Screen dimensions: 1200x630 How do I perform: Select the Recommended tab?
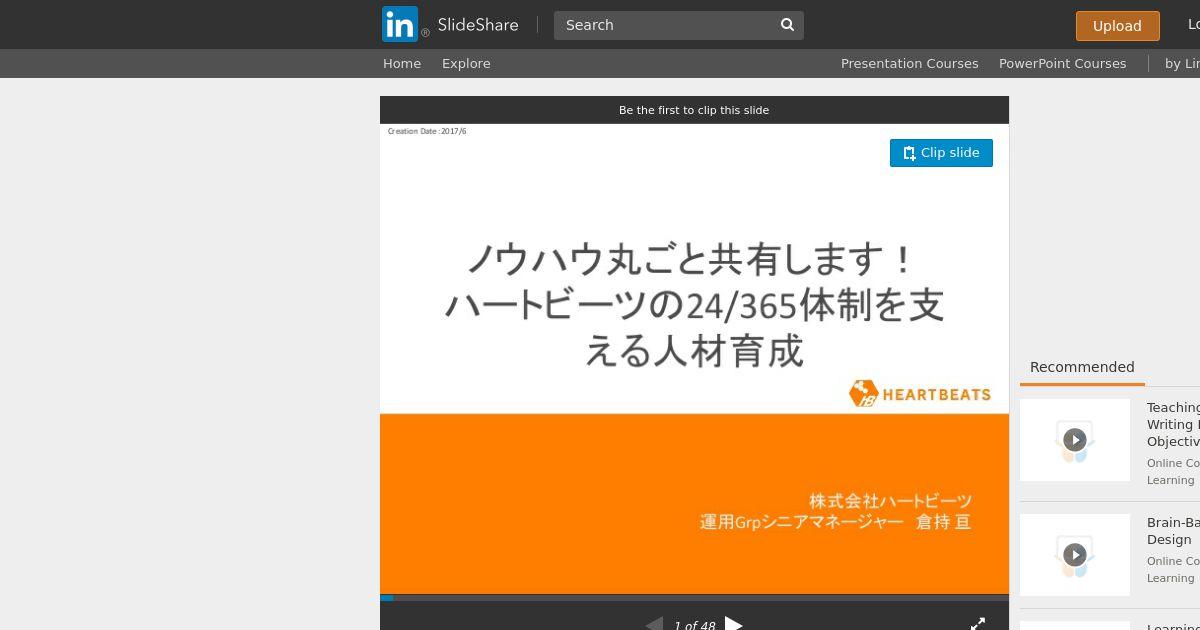1082,367
